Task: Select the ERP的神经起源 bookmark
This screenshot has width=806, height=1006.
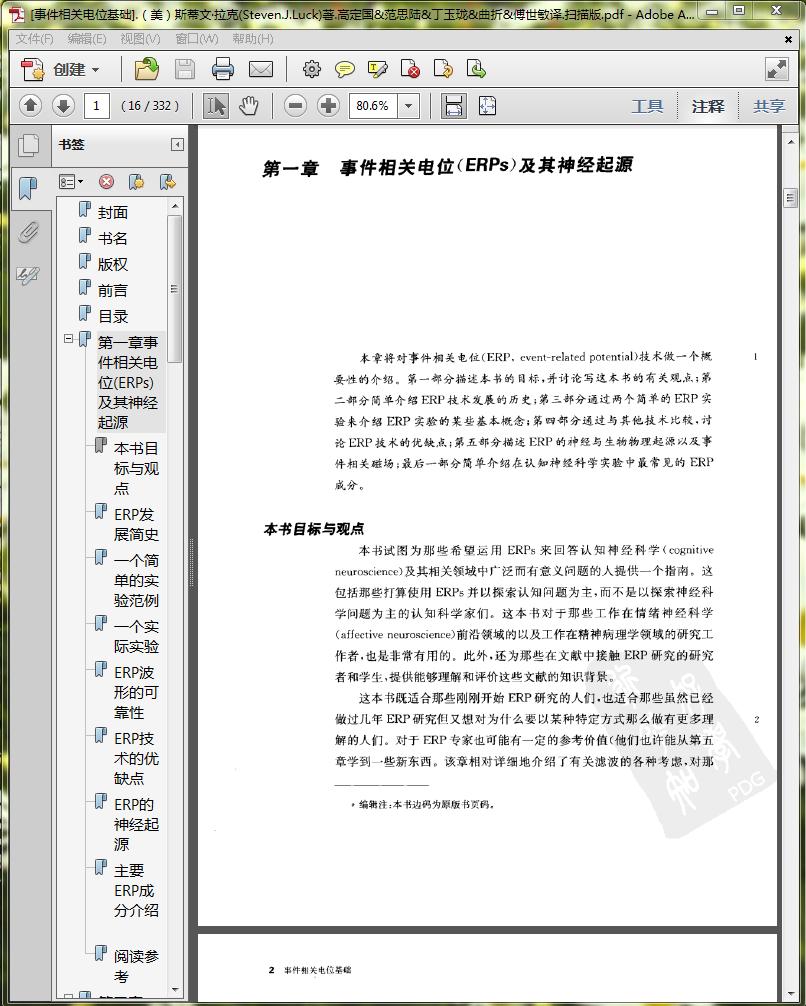Action: pos(136,824)
